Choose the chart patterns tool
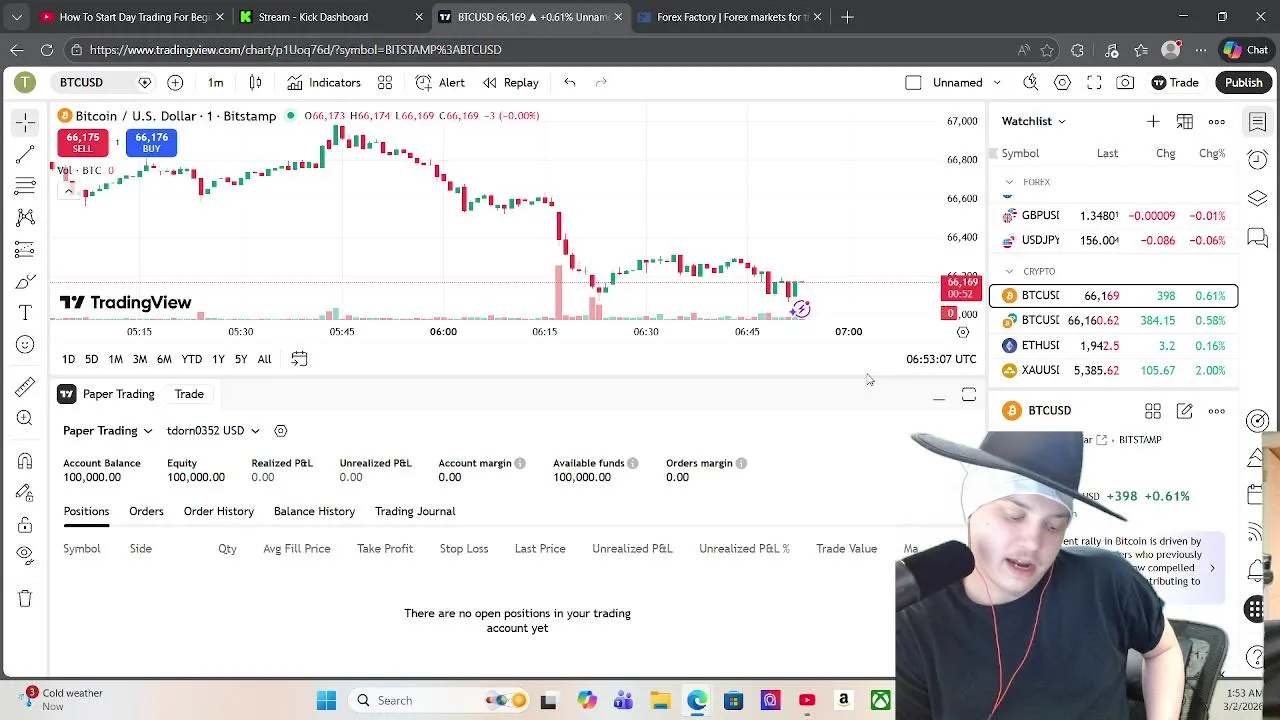The image size is (1280, 720). coord(25,217)
